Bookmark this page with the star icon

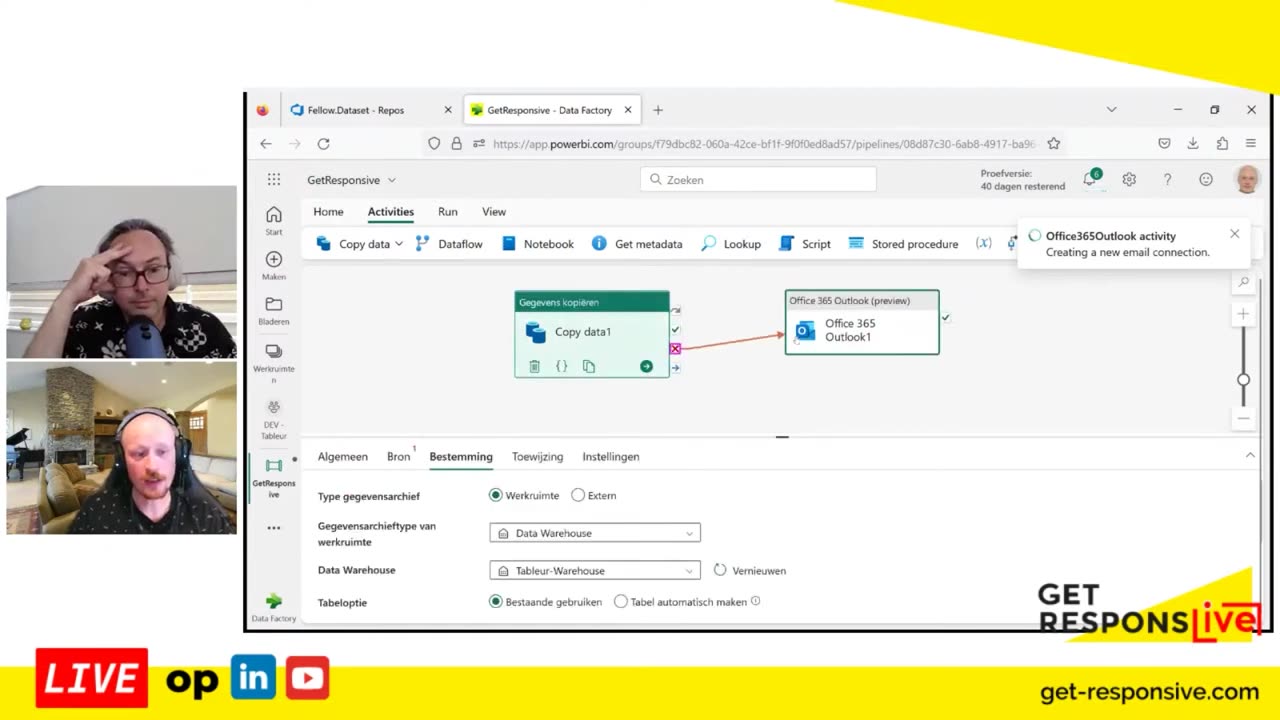coord(1053,144)
